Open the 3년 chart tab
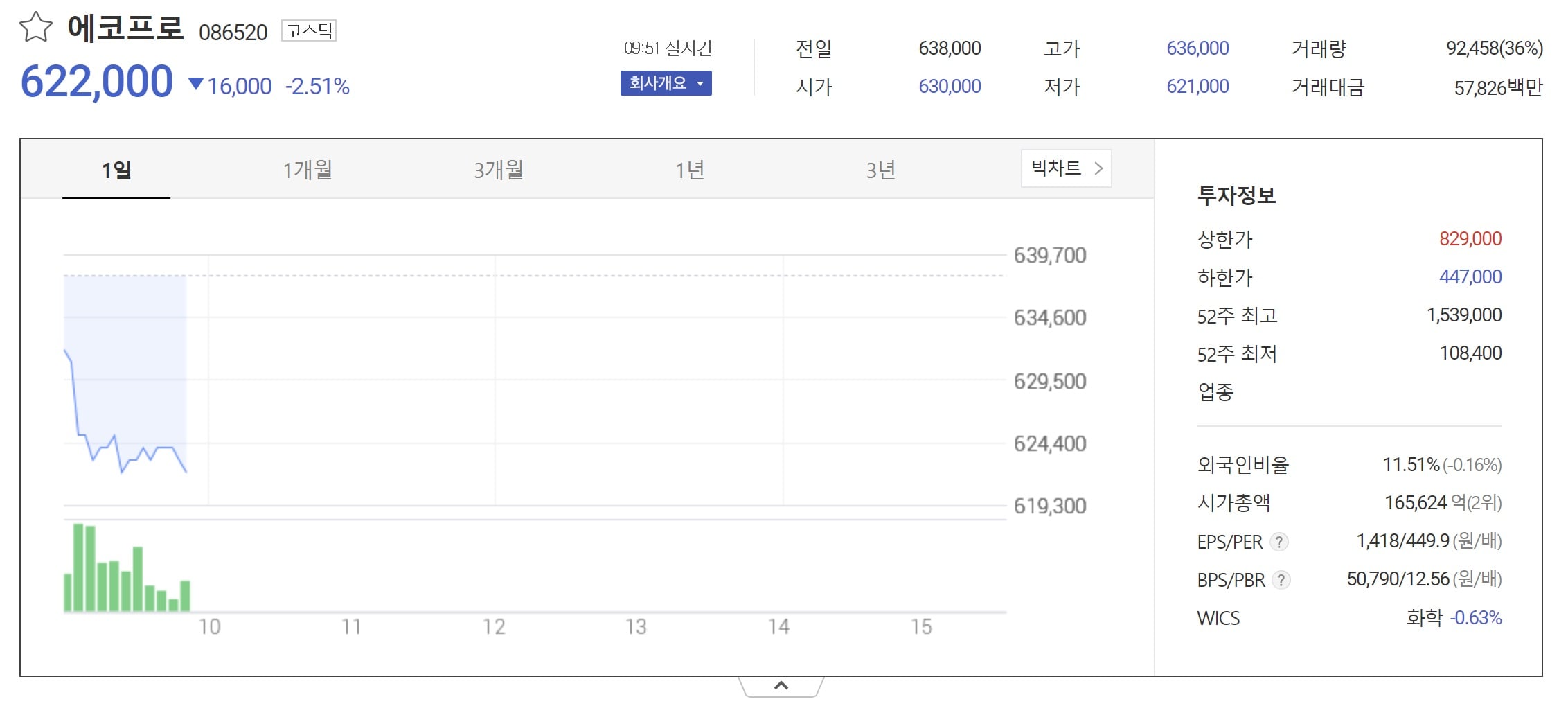The image size is (1568, 706). pos(881,170)
